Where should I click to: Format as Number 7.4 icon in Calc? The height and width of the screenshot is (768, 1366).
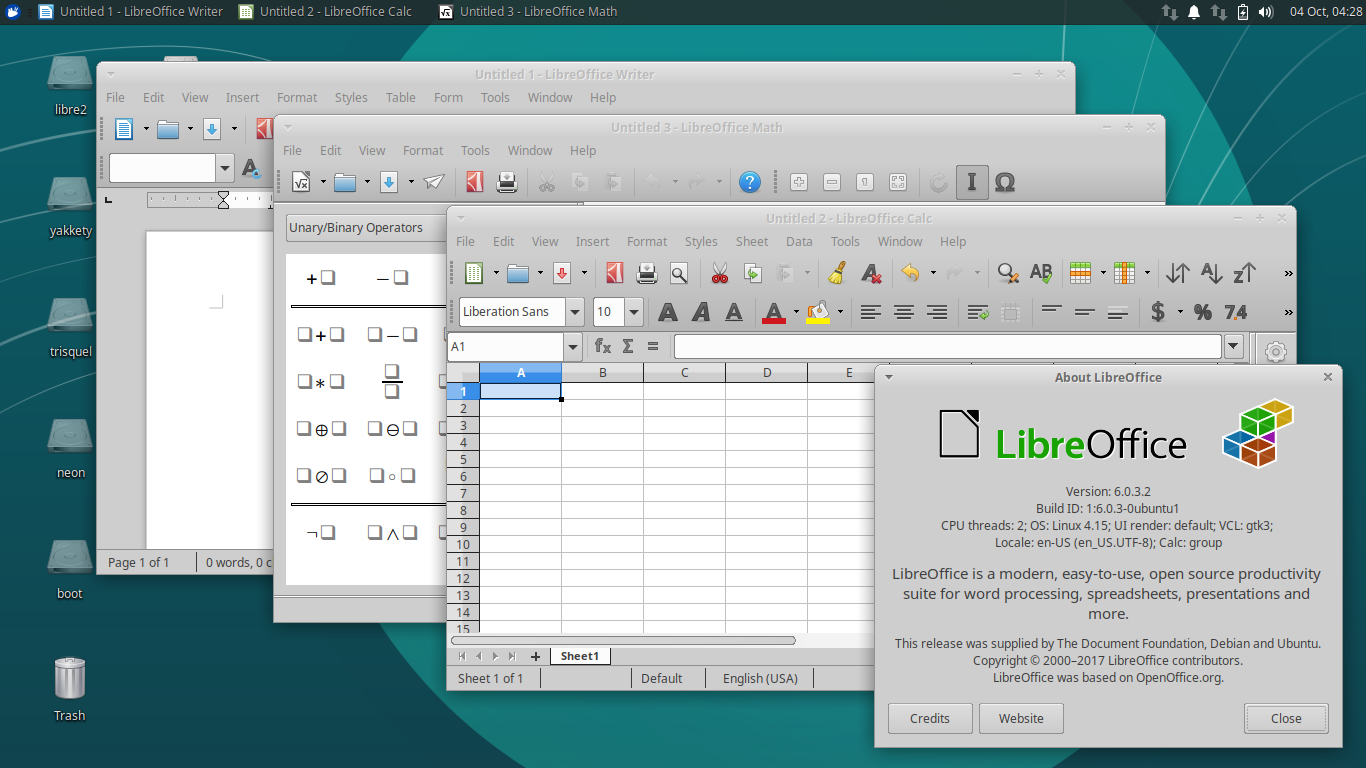point(1236,312)
